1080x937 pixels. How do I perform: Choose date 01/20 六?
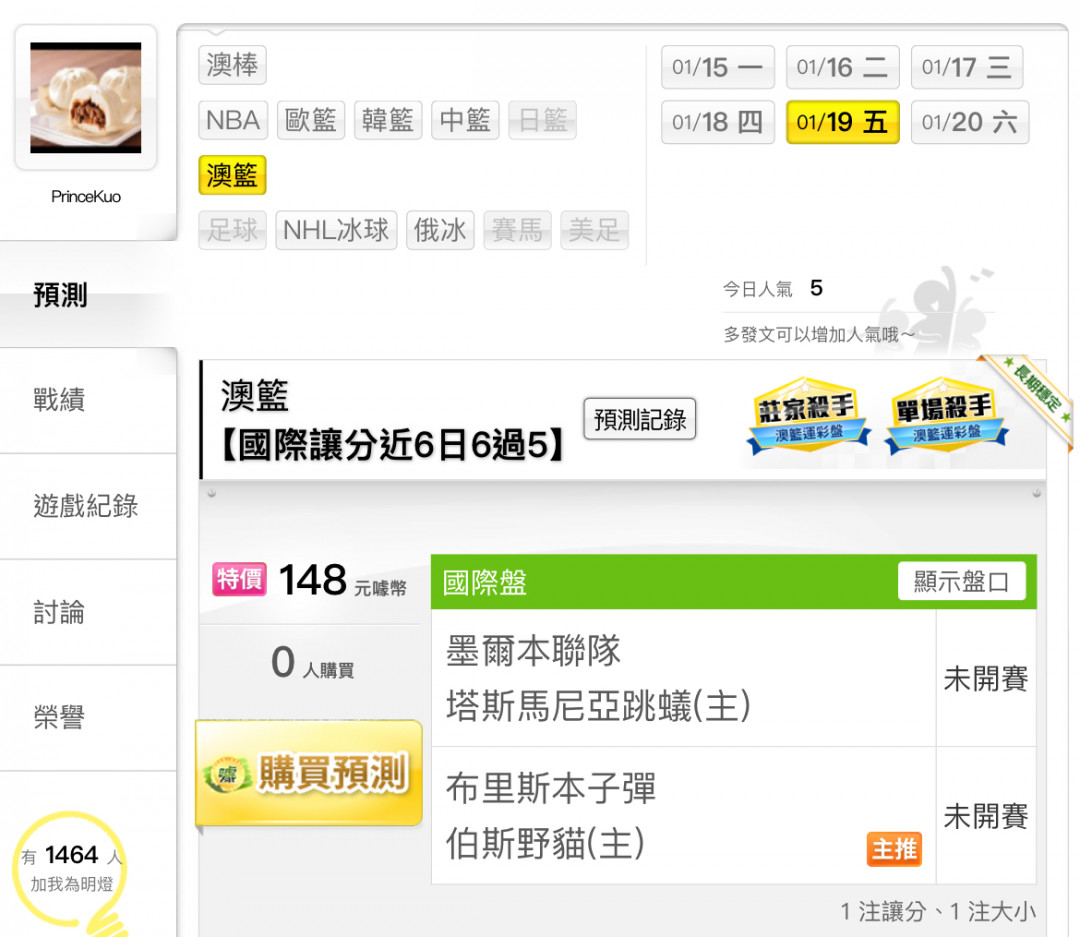[x=969, y=122]
